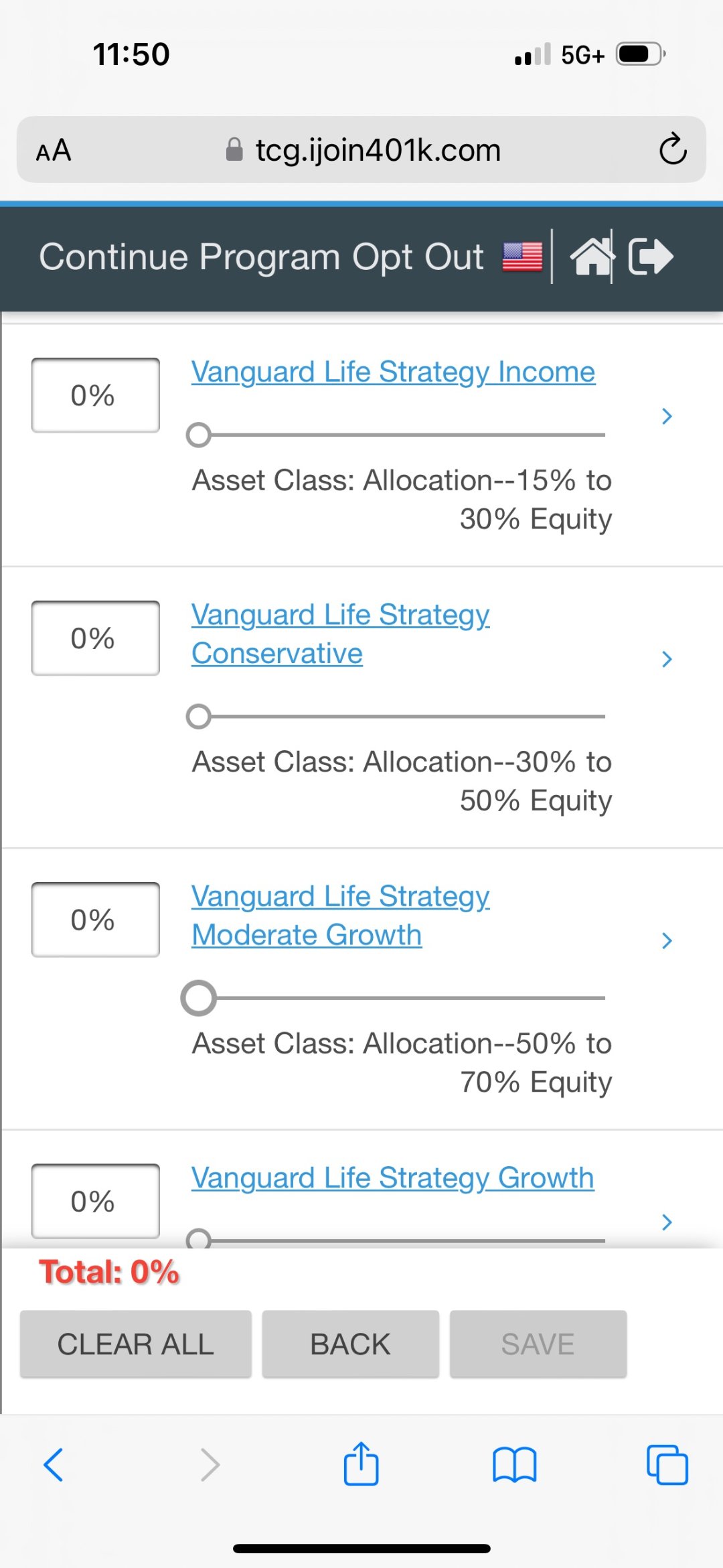This screenshot has width=723, height=1568.
Task: Reload the page with refresh icon
Action: (672, 149)
